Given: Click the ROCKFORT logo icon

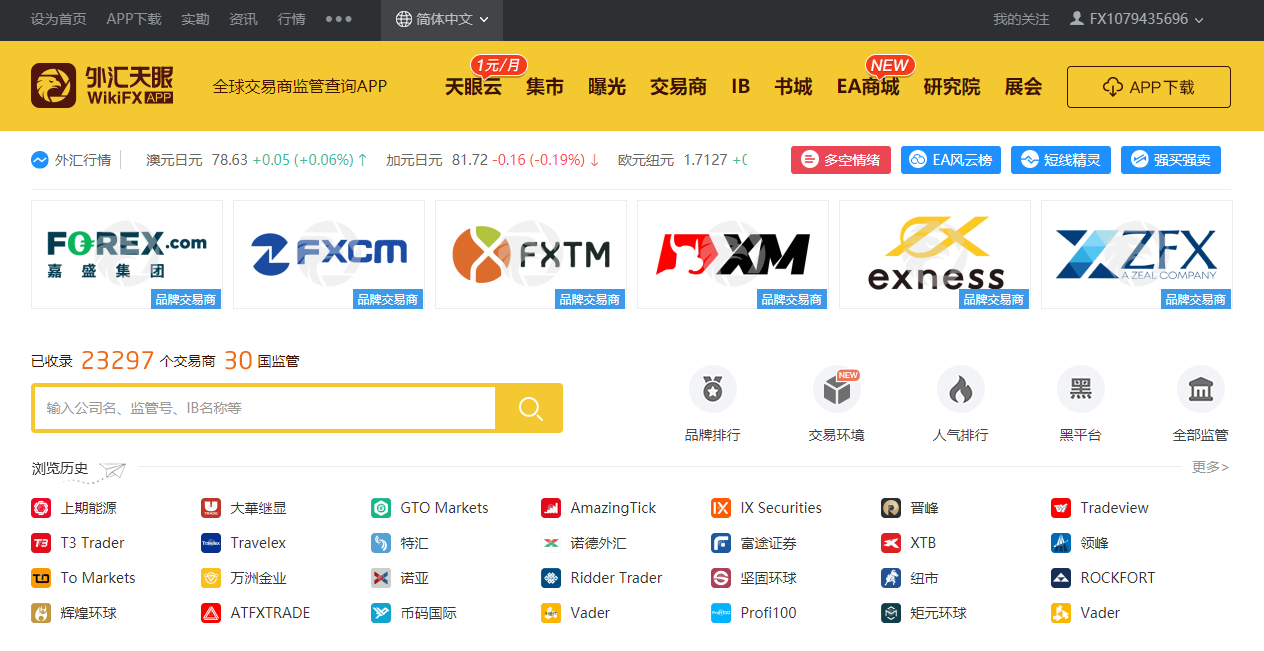Looking at the screenshot, I should pos(1061,578).
